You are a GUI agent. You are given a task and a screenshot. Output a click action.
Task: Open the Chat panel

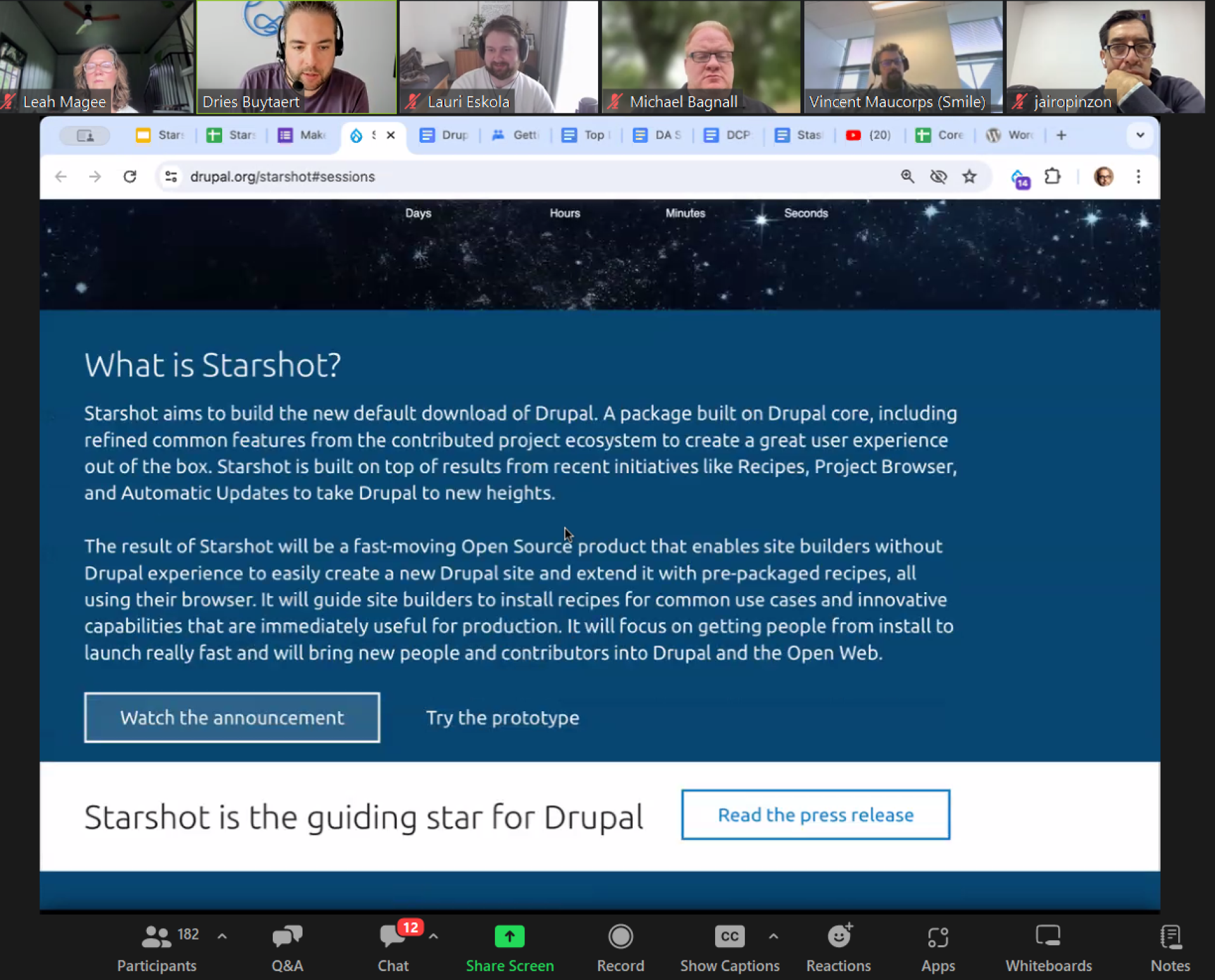[x=393, y=947]
